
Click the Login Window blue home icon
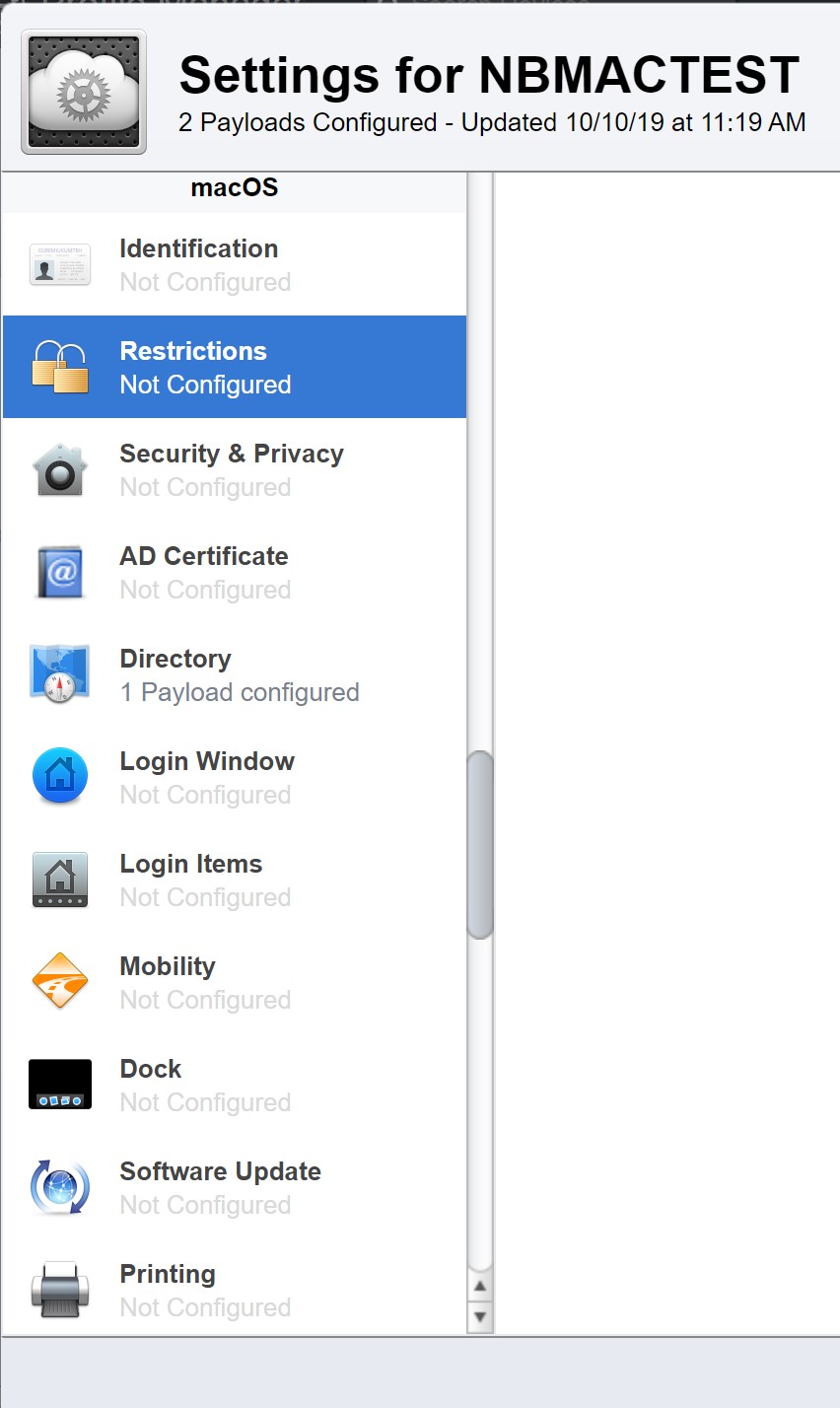60,777
